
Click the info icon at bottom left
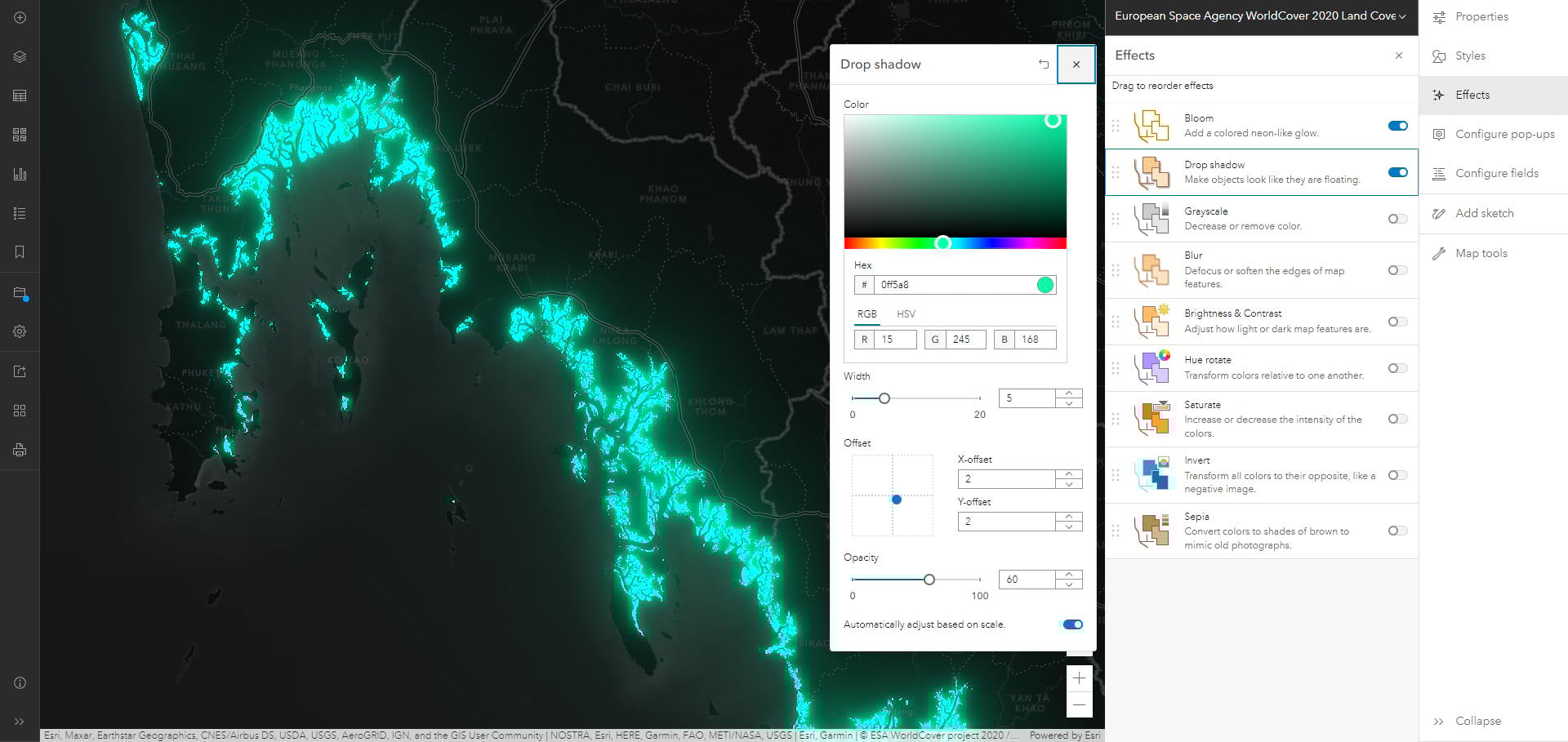[x=20, y=682]
